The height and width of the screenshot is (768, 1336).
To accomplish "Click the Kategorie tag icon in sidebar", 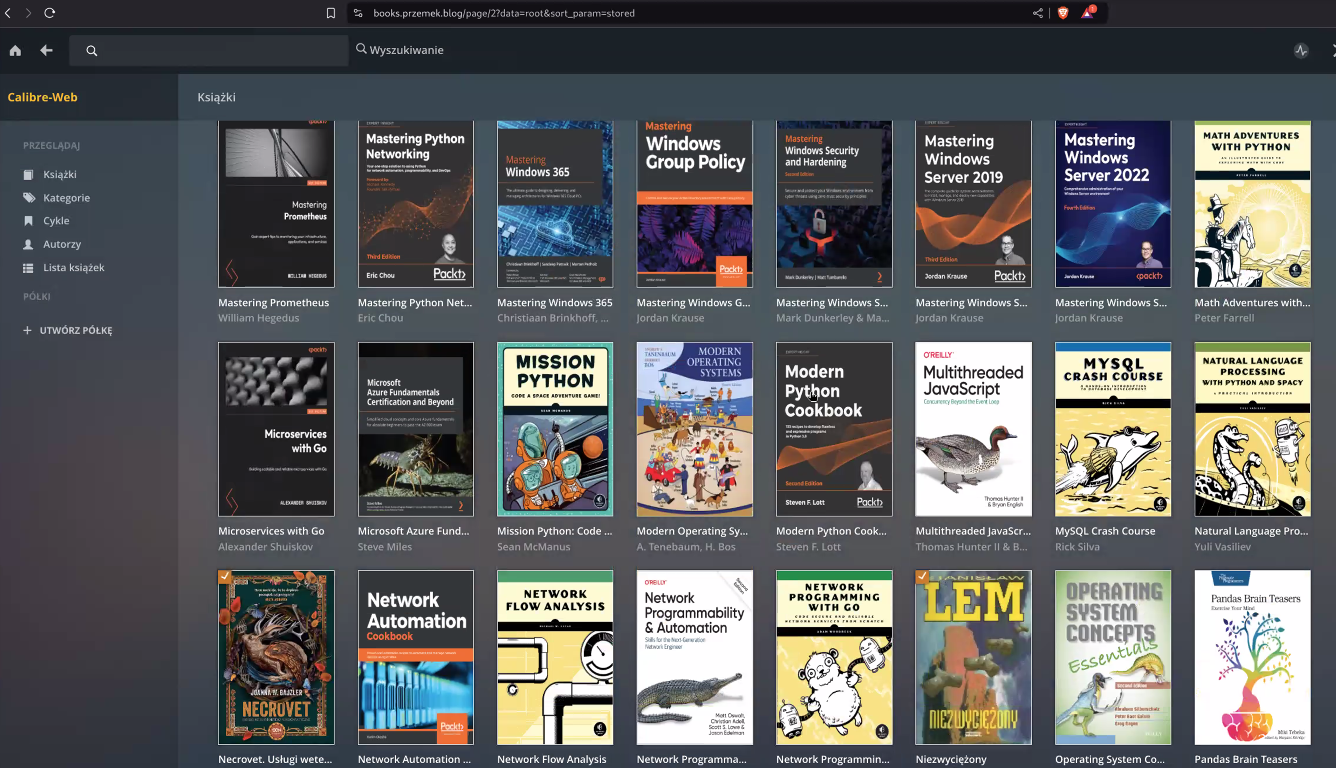I will click(28, 198).
